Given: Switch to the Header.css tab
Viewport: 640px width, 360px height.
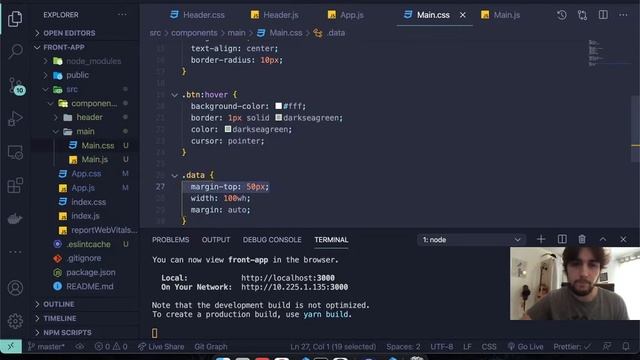Looking at the screenshot, I should (x=197, y=15).
